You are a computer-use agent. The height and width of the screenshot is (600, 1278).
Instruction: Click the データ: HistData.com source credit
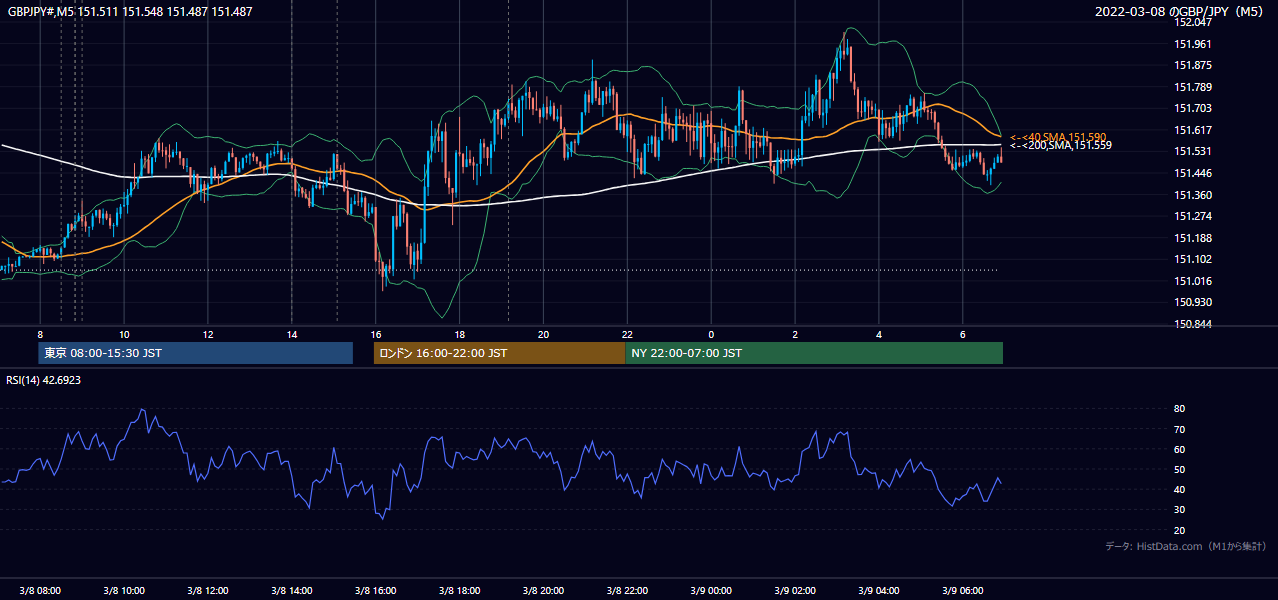pyautogui.click(x=1186, y=547)
